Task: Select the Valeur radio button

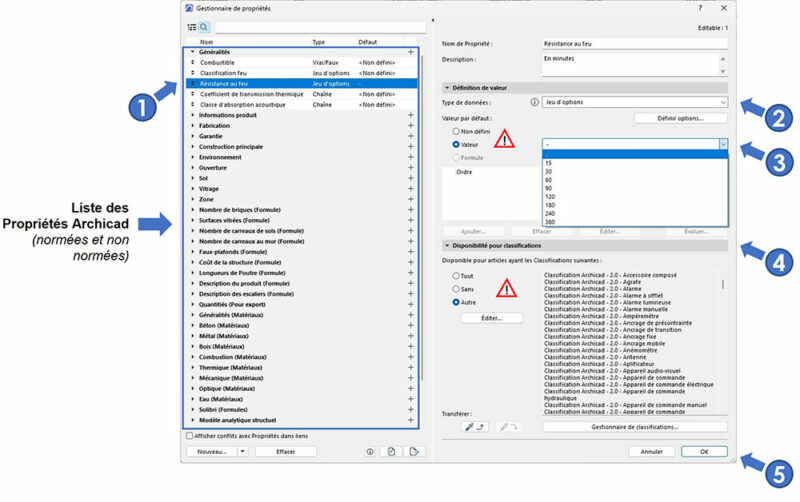Action: 456,145
